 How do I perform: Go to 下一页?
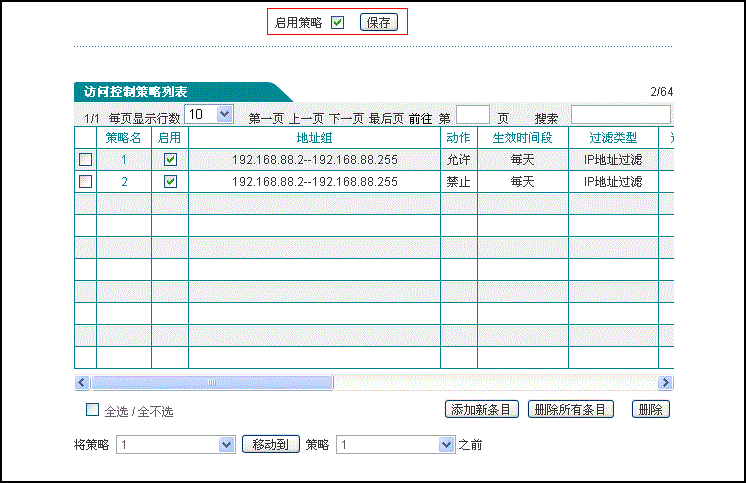tap(346, 118)
